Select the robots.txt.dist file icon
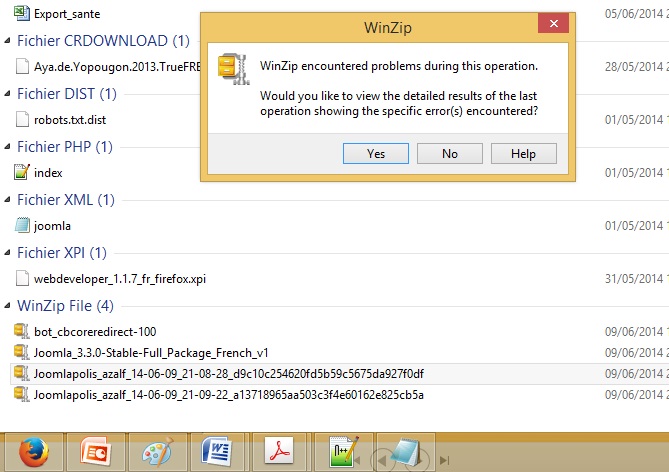Image resolution: width=669 pixels, height=472 pixels. 22,119
